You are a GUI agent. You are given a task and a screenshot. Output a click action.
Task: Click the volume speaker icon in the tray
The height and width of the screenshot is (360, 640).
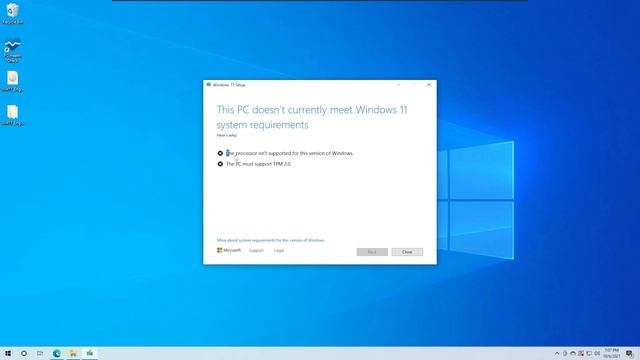pyautogui.click(x=597, y=353)
